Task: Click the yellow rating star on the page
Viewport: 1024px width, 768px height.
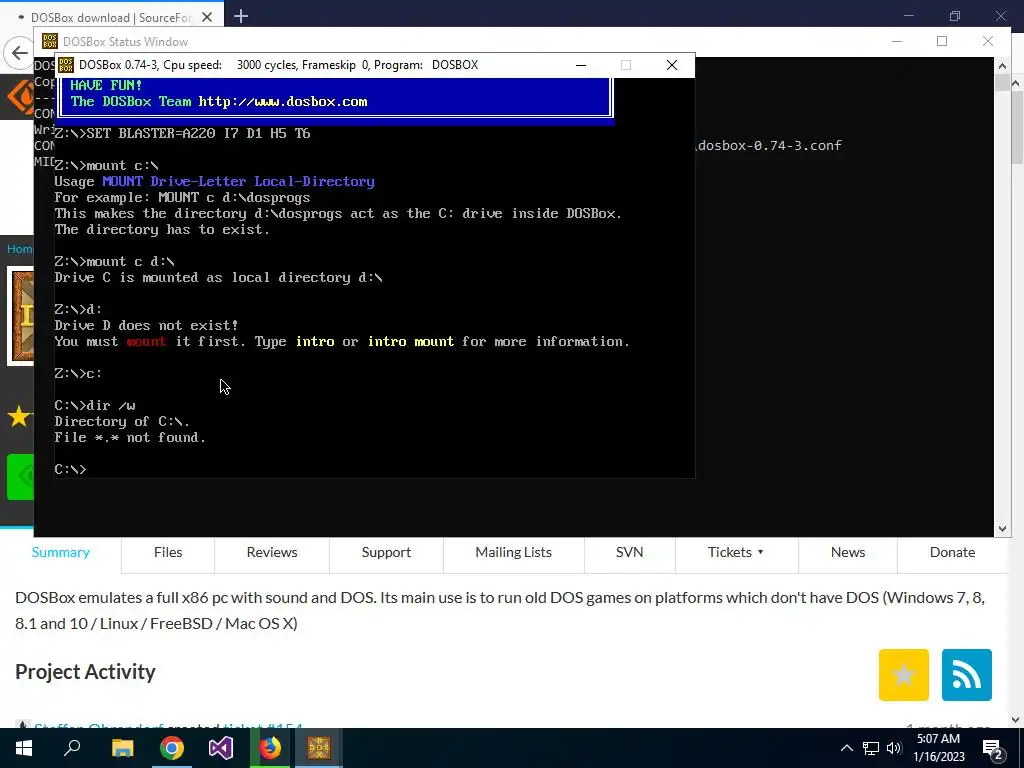Action: [x=19, y=416]
